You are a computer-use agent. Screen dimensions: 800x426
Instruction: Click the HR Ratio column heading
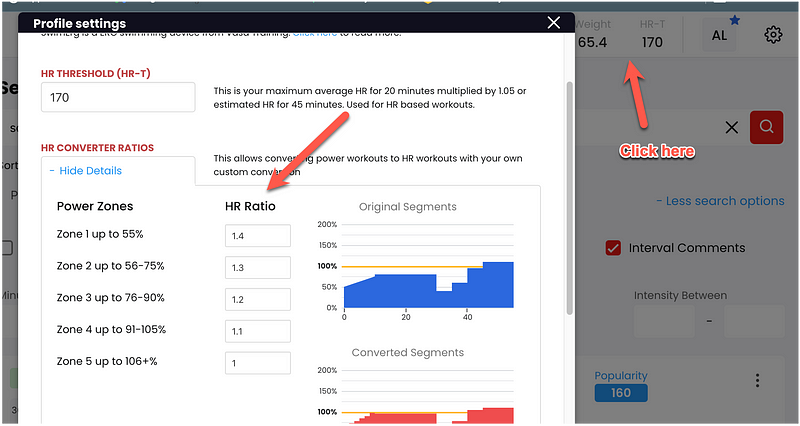coord(250,206)
